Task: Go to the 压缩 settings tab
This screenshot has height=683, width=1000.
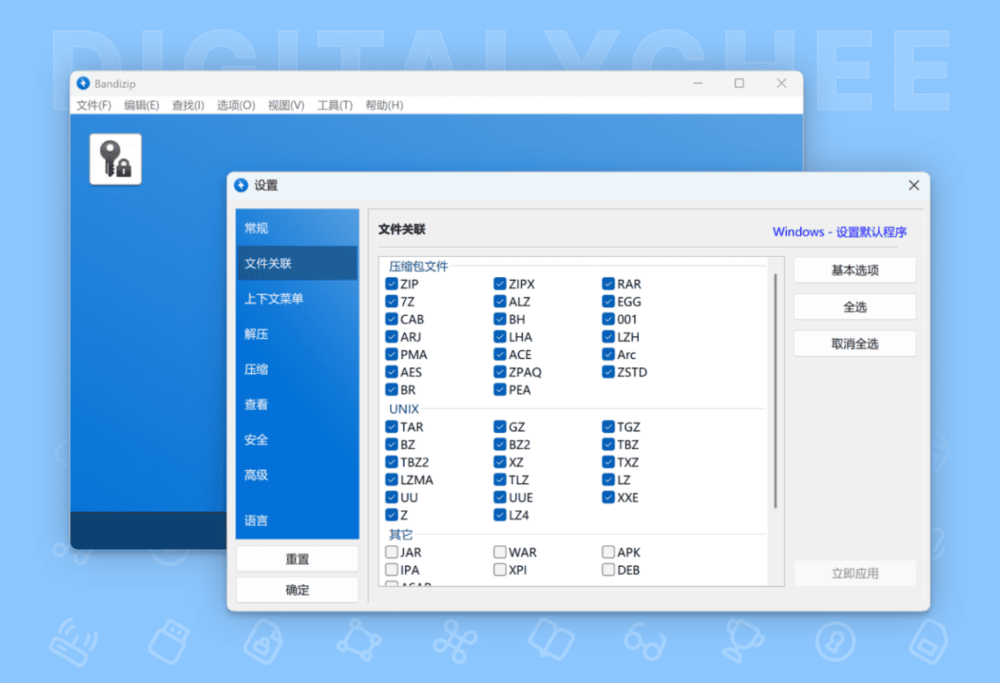Action: point(297,369)
